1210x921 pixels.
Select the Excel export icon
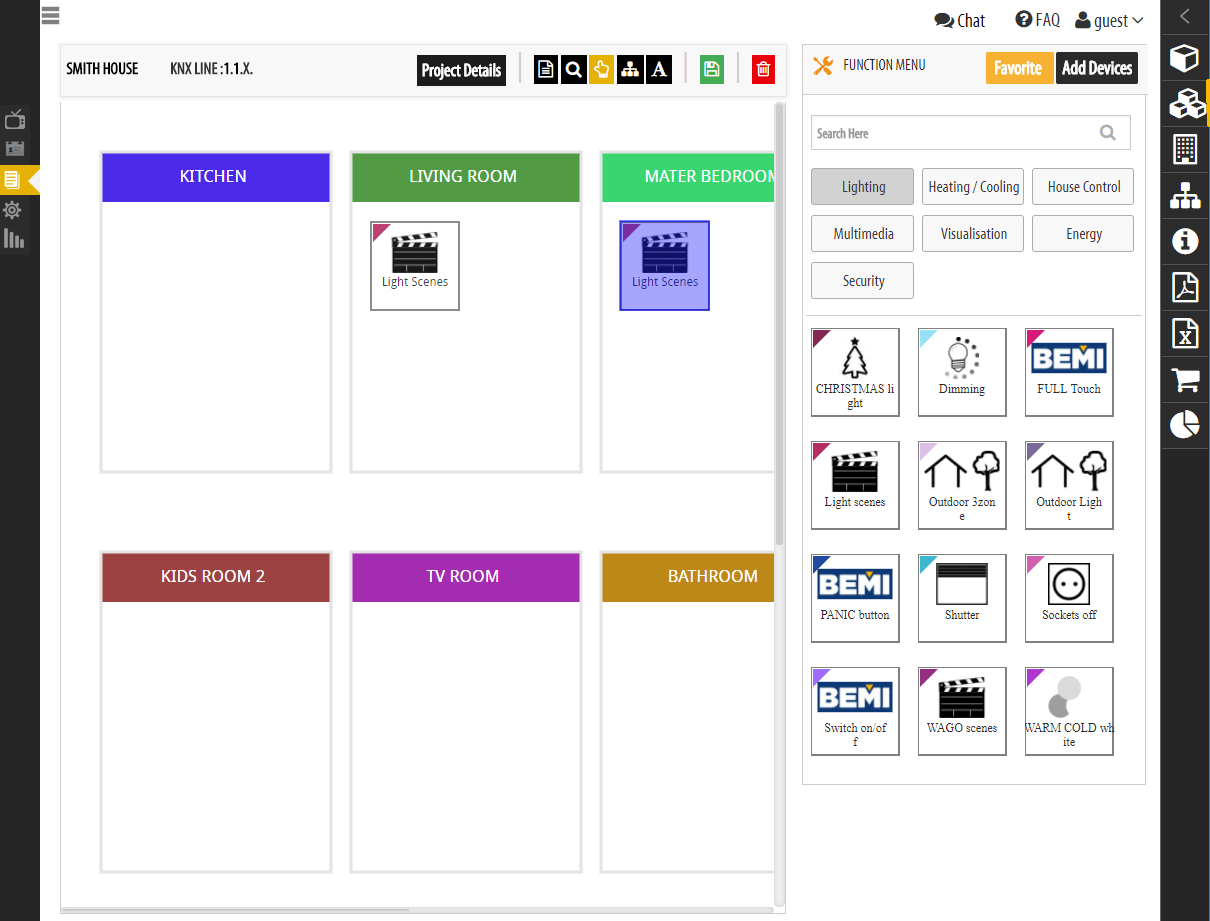point(1185,332)
